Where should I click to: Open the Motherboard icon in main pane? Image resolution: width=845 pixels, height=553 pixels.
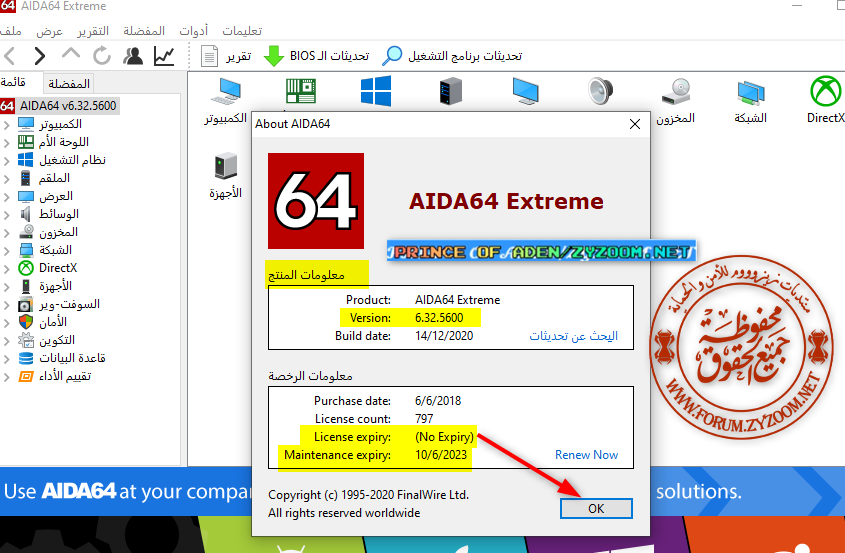point(301,91)
